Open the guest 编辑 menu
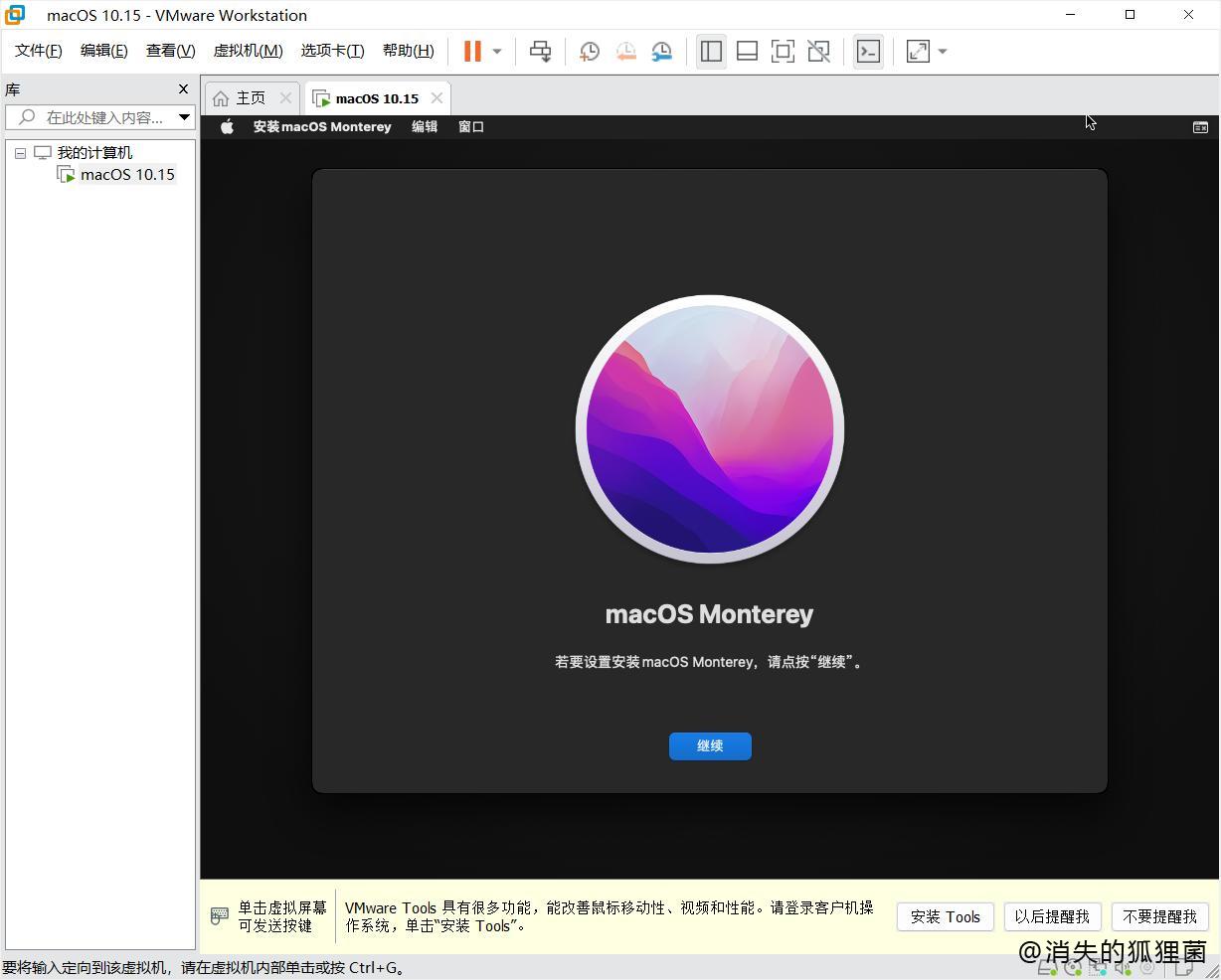 [425, 126]
